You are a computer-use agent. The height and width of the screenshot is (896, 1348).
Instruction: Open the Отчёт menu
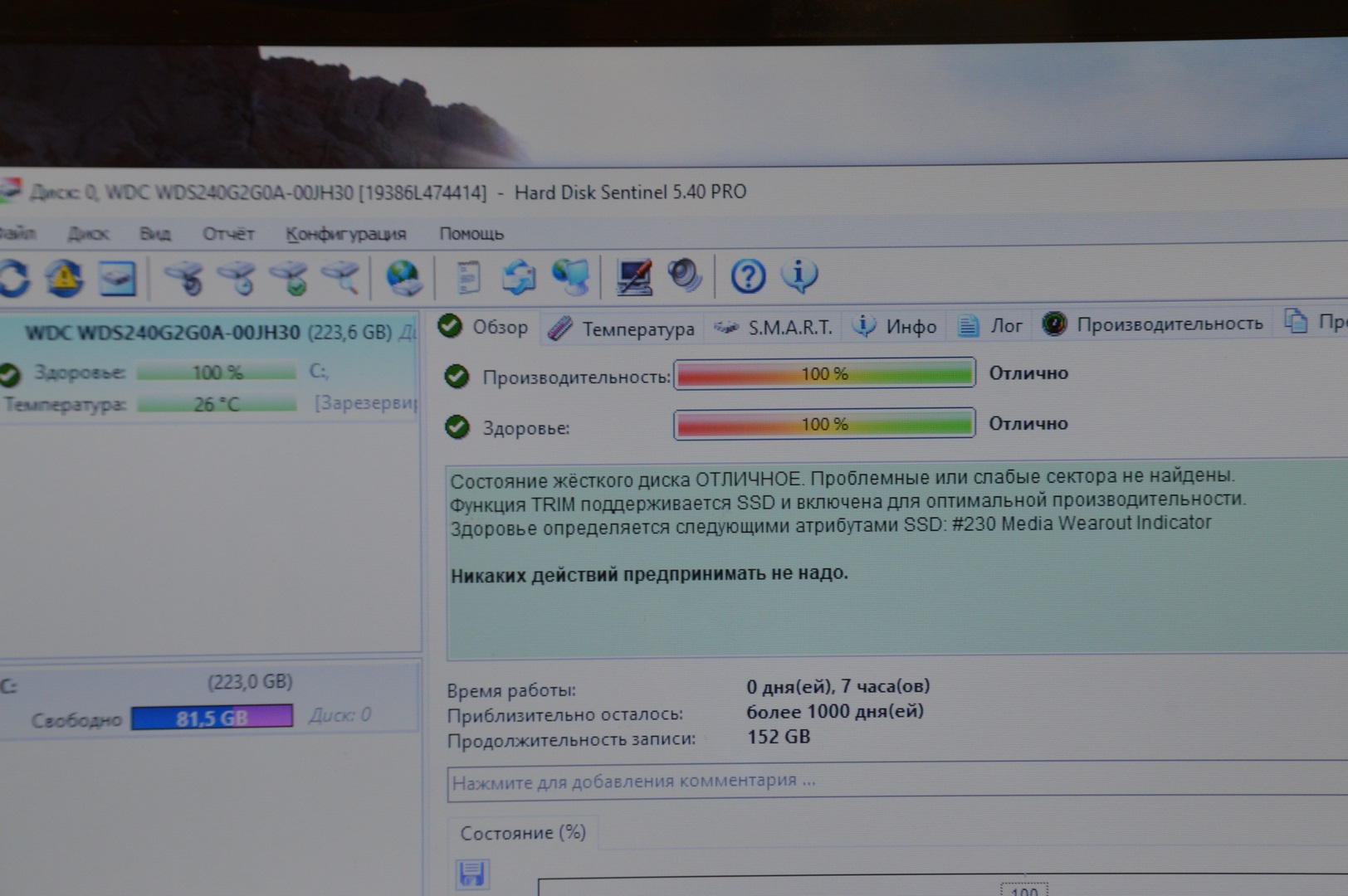pyautogui.click(x=228, y=234)
